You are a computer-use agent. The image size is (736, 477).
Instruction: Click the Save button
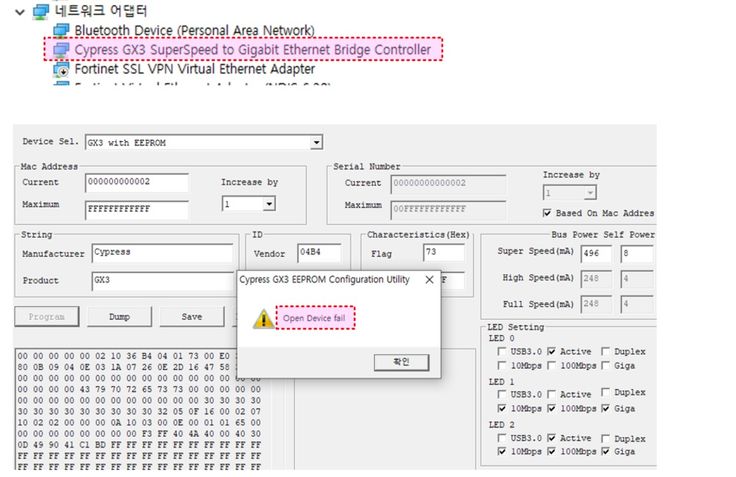click(x=192, y=317)
